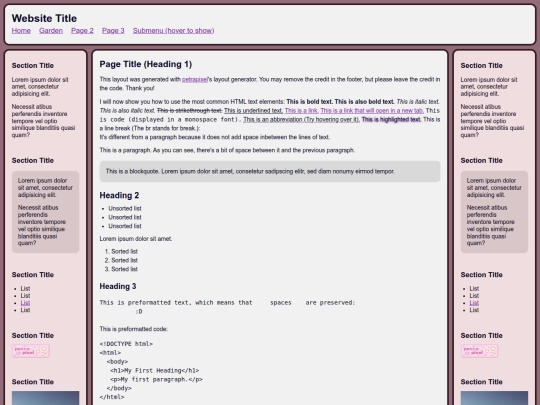This screenshot has height=405, width=540.
Task: Click the petrapixel badge in left sidebar
Action: click(x=31, y=351)
